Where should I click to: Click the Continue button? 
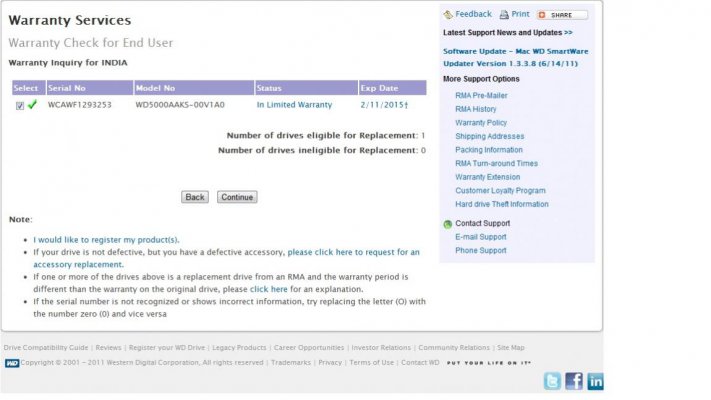coord(237,197)
